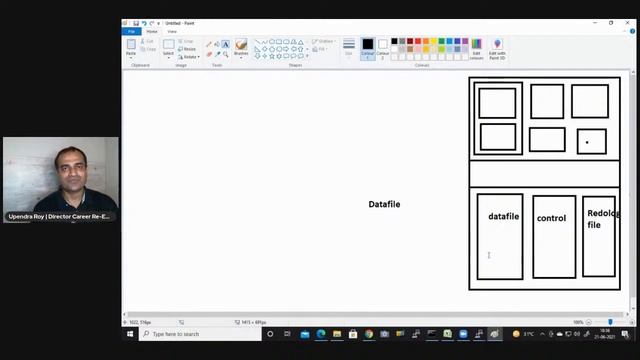Click the Paste clipboard icon
The image size is (640, 360).
point(131,44)
